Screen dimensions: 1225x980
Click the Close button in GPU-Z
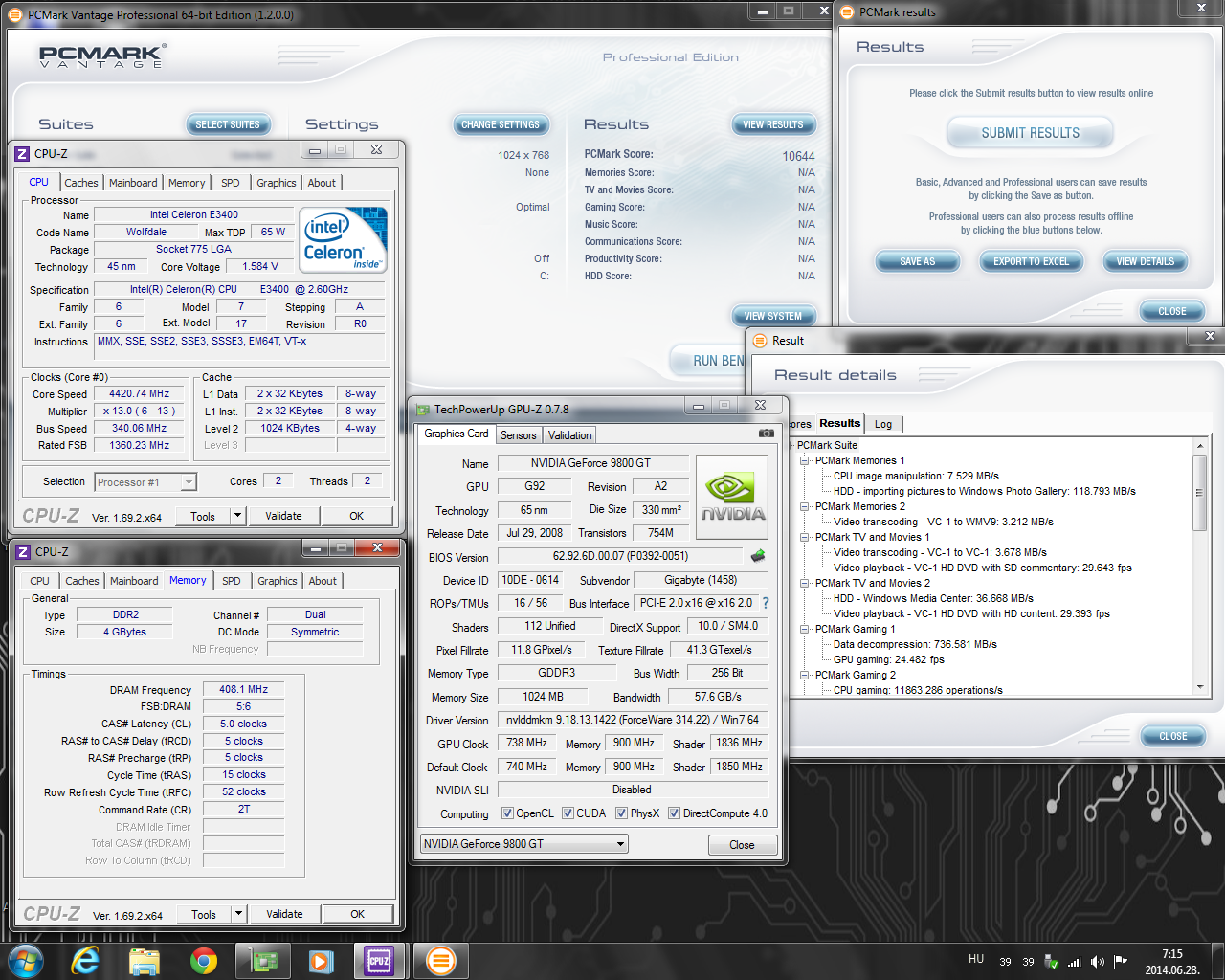[x=742, y=845]
